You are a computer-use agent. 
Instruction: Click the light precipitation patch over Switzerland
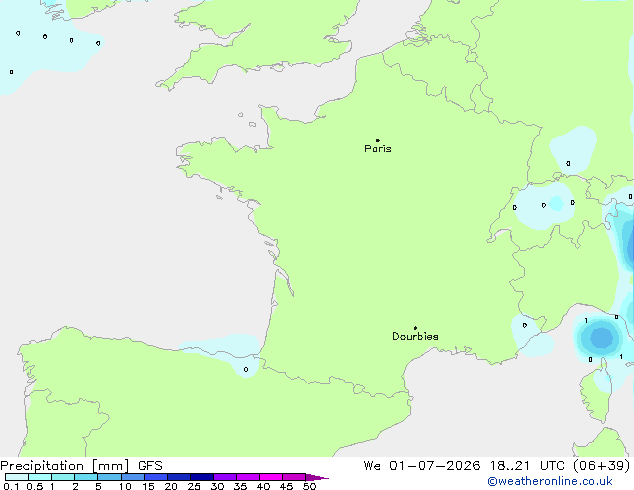[544, 206]
